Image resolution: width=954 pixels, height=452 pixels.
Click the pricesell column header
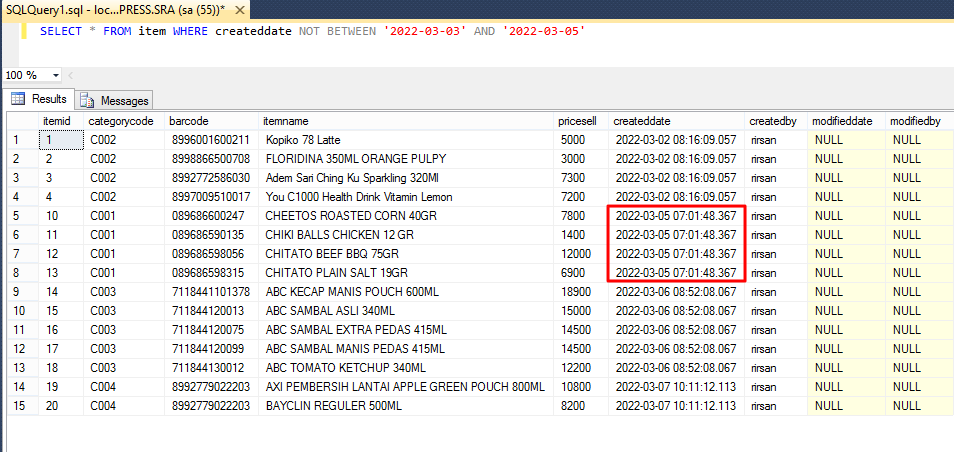click(581, 121)
